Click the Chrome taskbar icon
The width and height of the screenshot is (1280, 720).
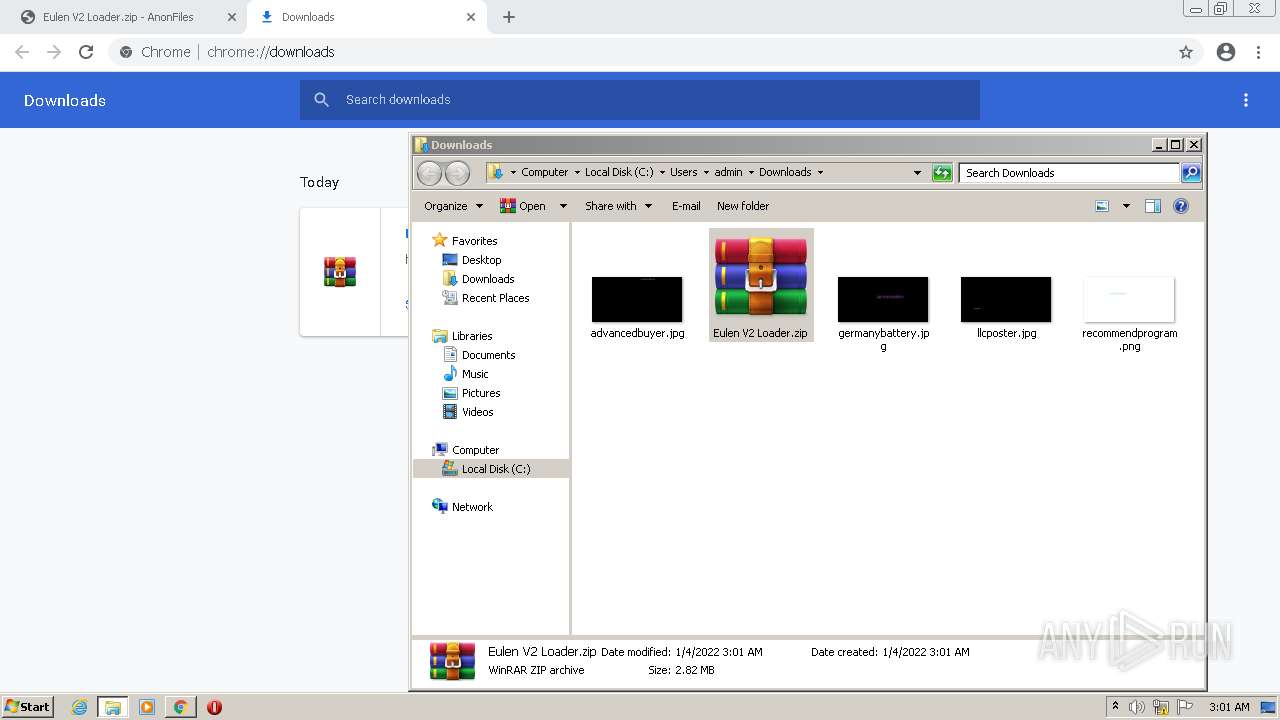pyautogui.click(x=180, y=707)
